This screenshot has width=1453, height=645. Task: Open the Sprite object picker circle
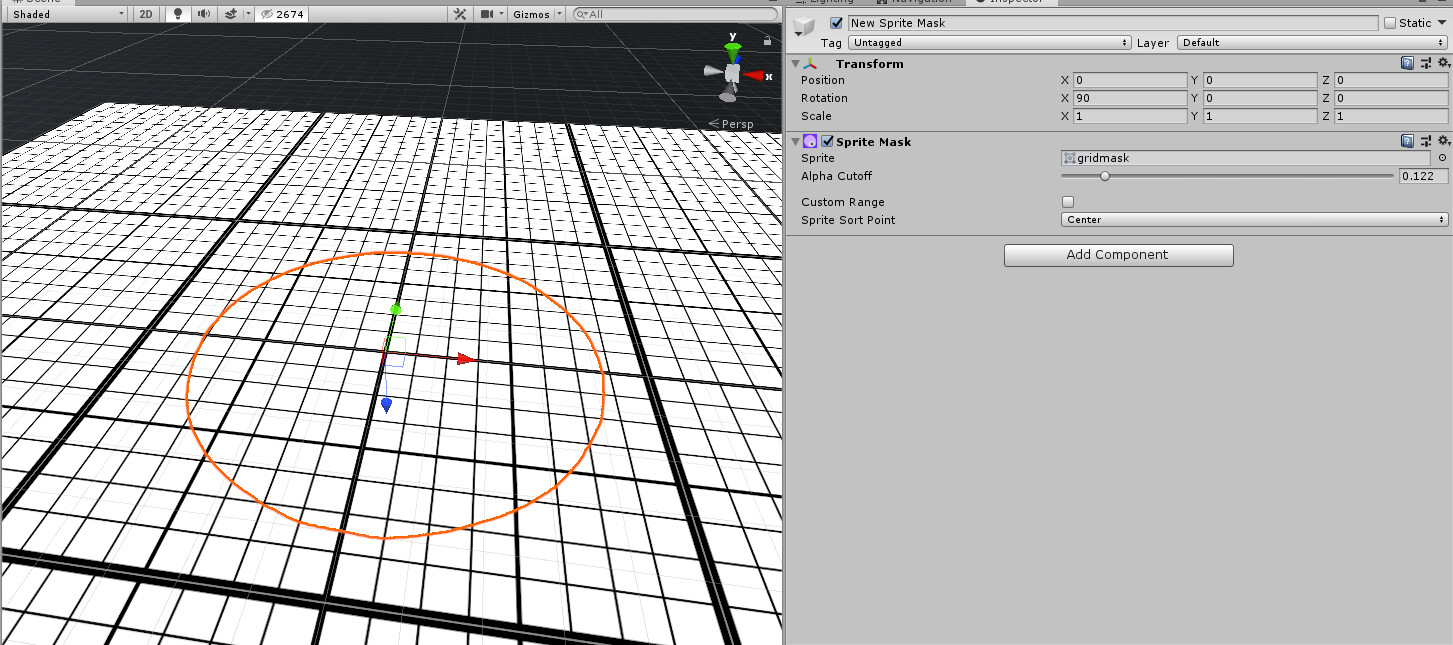click(1442, 158)
